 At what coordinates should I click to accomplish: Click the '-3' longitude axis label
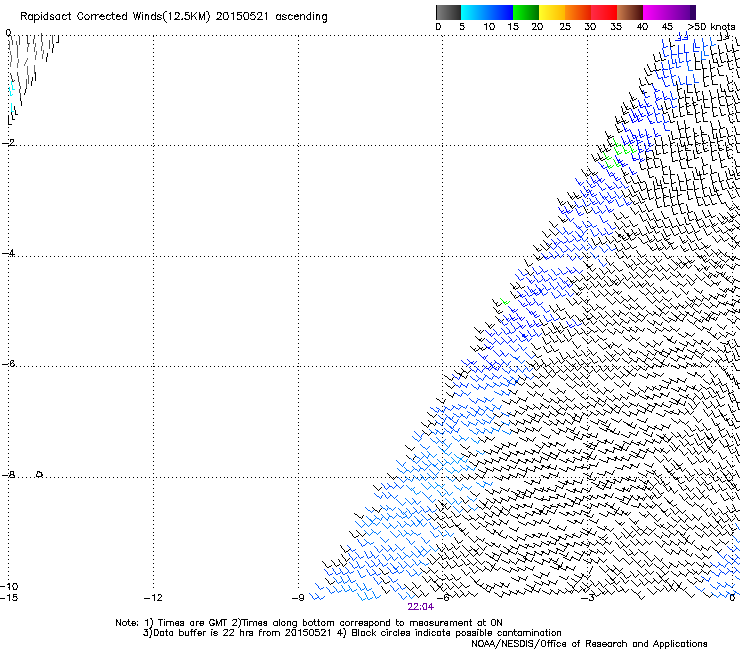point(588,598)
